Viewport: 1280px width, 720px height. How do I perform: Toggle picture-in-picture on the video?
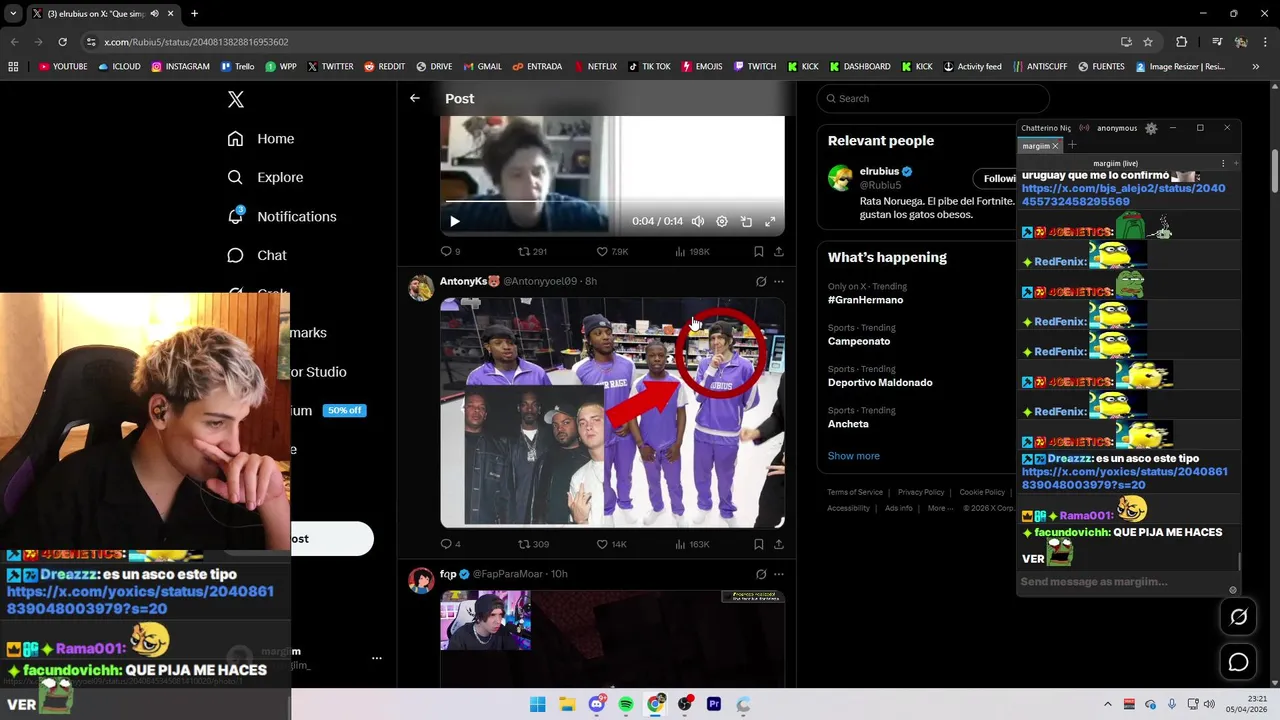pyautogui.click(x=746, y=221)
